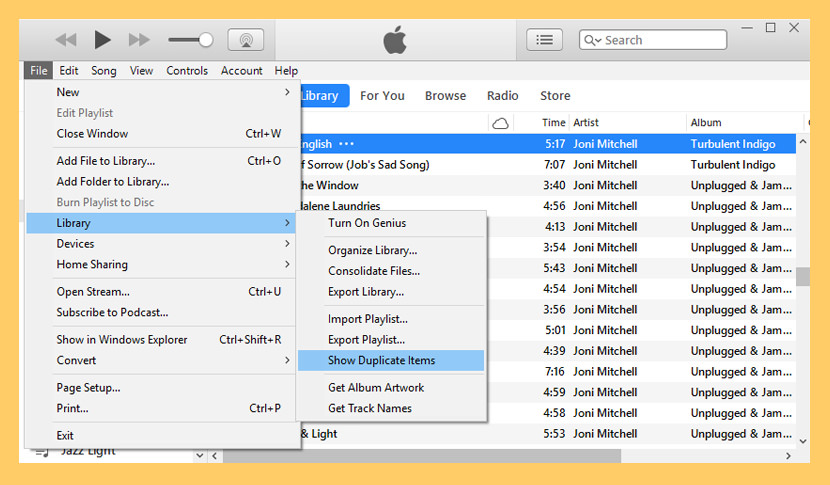
Task: Click the Apple logo display
Action: (395, 40)
